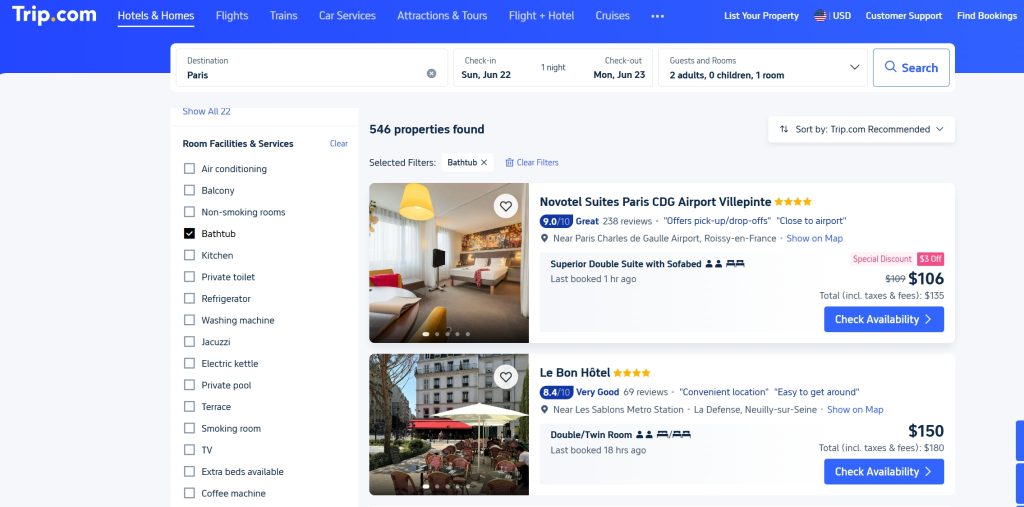
Task: Click the Search button
Action: pyautogui.click(x=911, y=67)
